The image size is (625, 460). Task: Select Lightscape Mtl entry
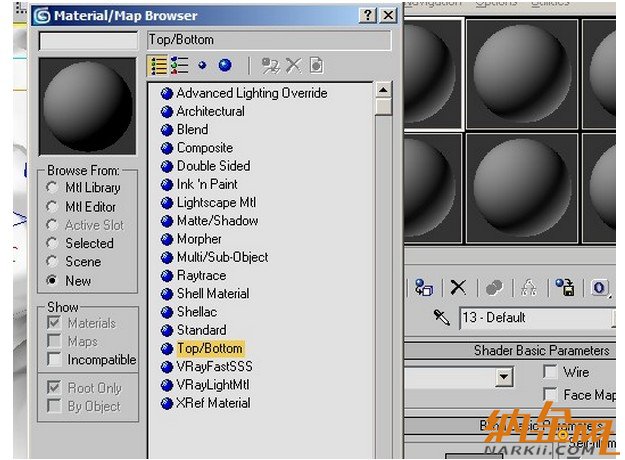pos(216,203)
